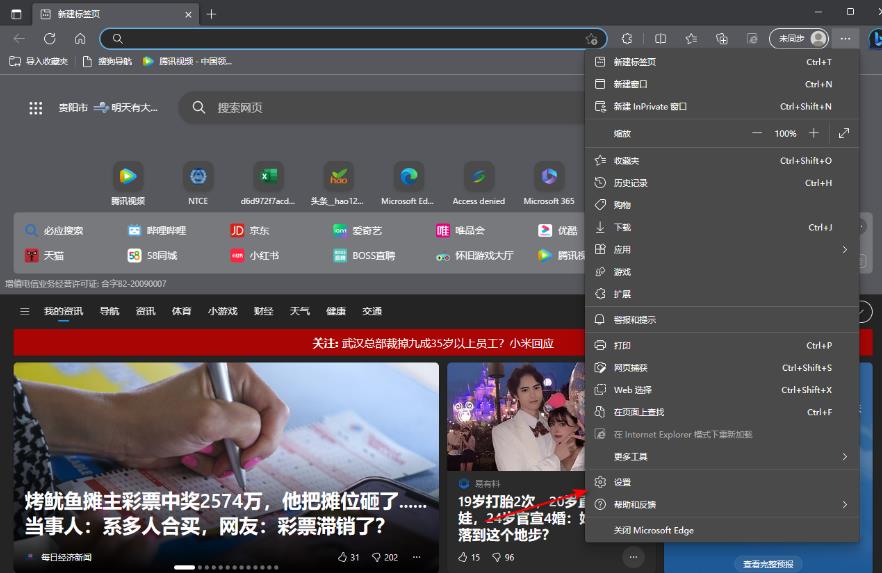Select 打印 menu item
The height and width of the screenshot is (573, 882).
tap(722, 345)
